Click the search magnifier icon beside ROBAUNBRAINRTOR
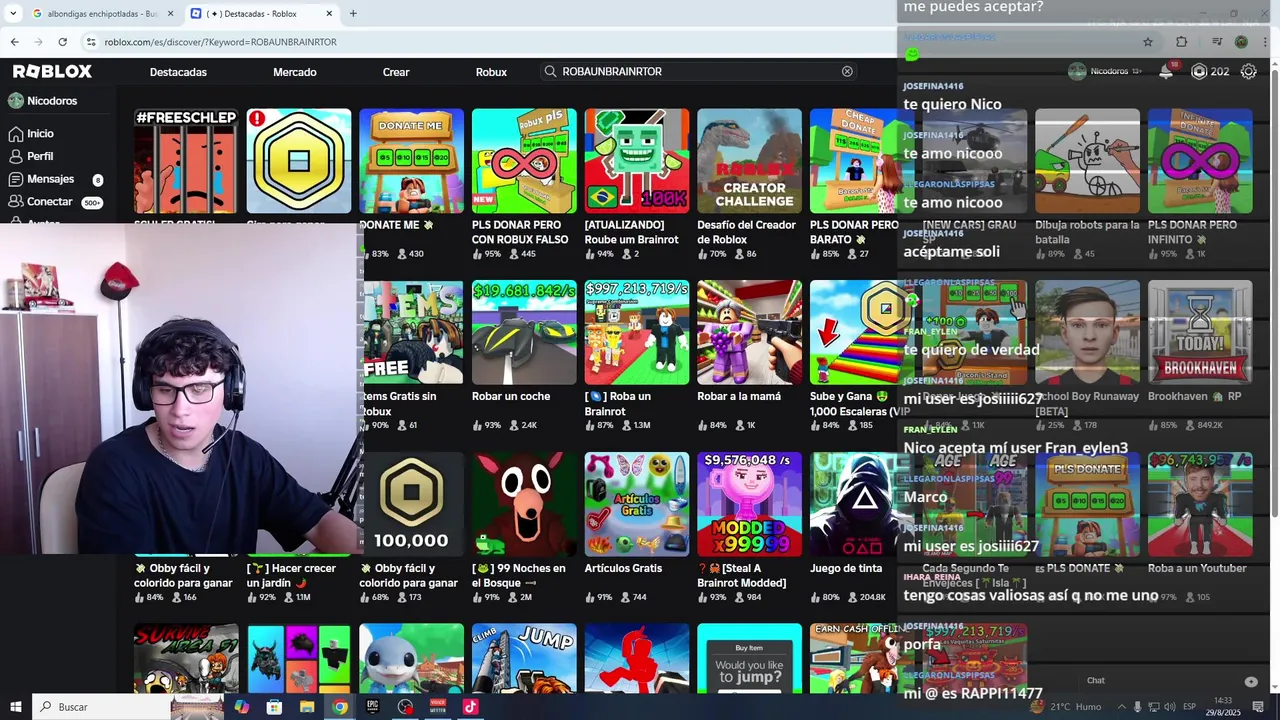 pyautogui.click(x=550, y=72)
